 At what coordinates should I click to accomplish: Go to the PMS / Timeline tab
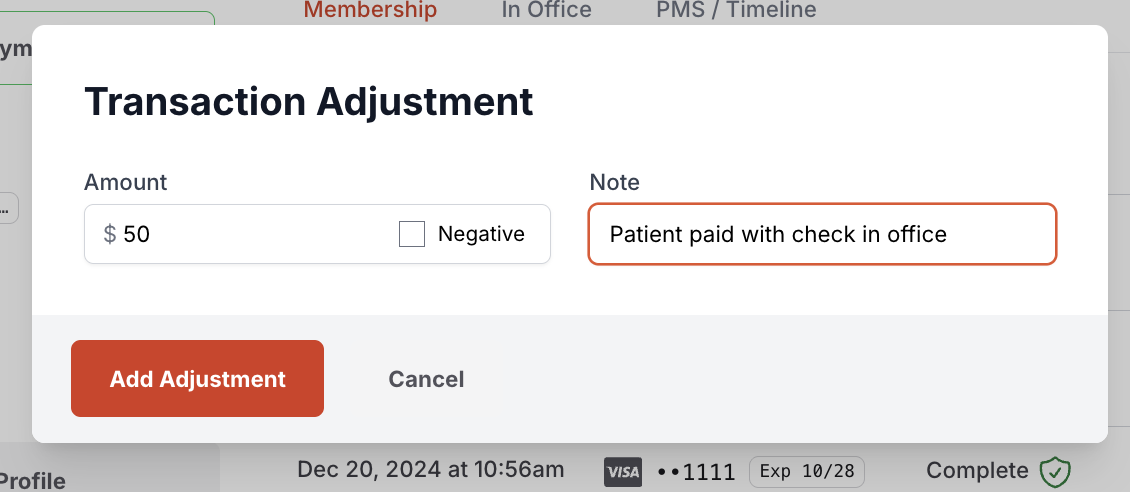point(736,10)
